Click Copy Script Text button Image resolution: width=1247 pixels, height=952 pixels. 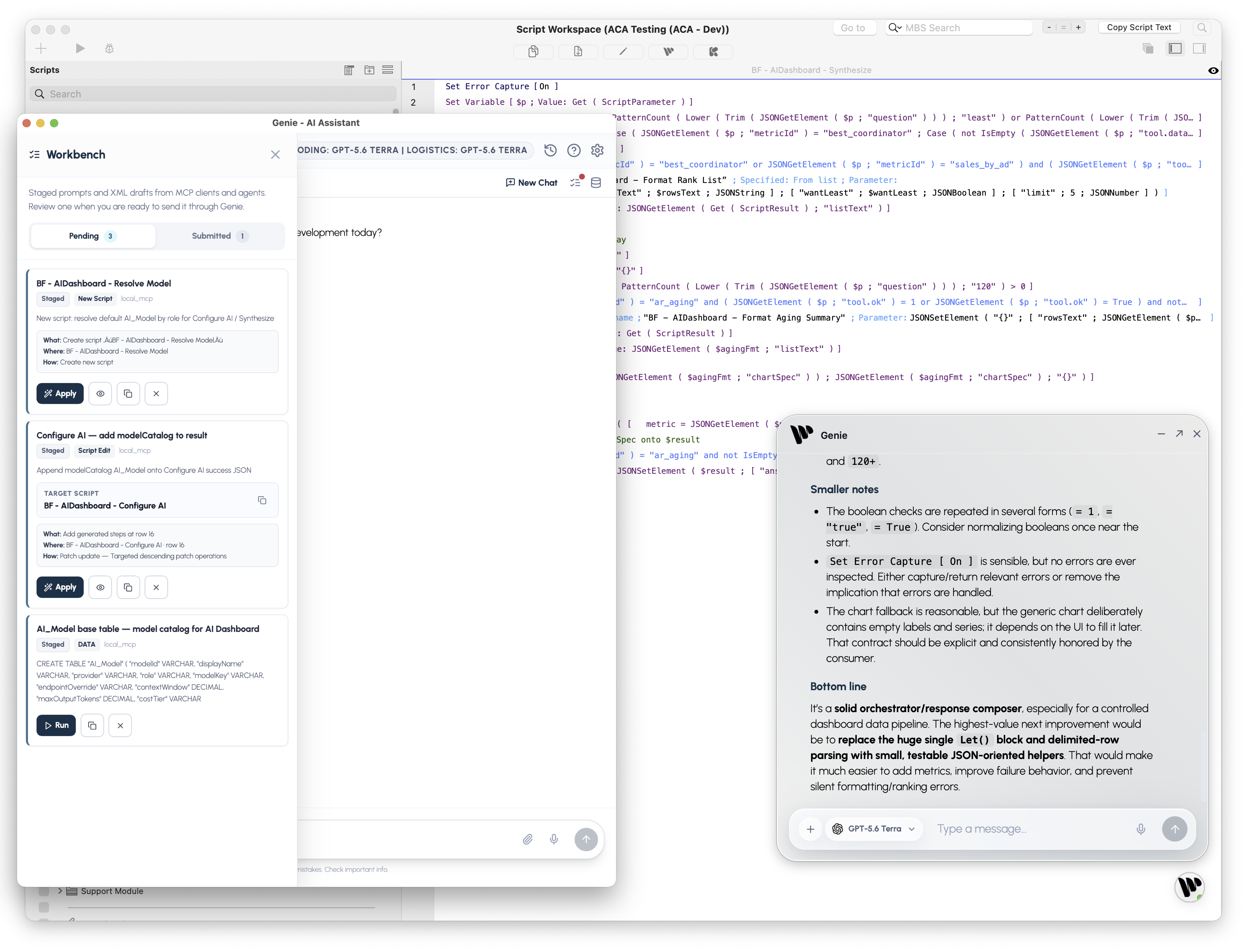(x=1139, y=27)
